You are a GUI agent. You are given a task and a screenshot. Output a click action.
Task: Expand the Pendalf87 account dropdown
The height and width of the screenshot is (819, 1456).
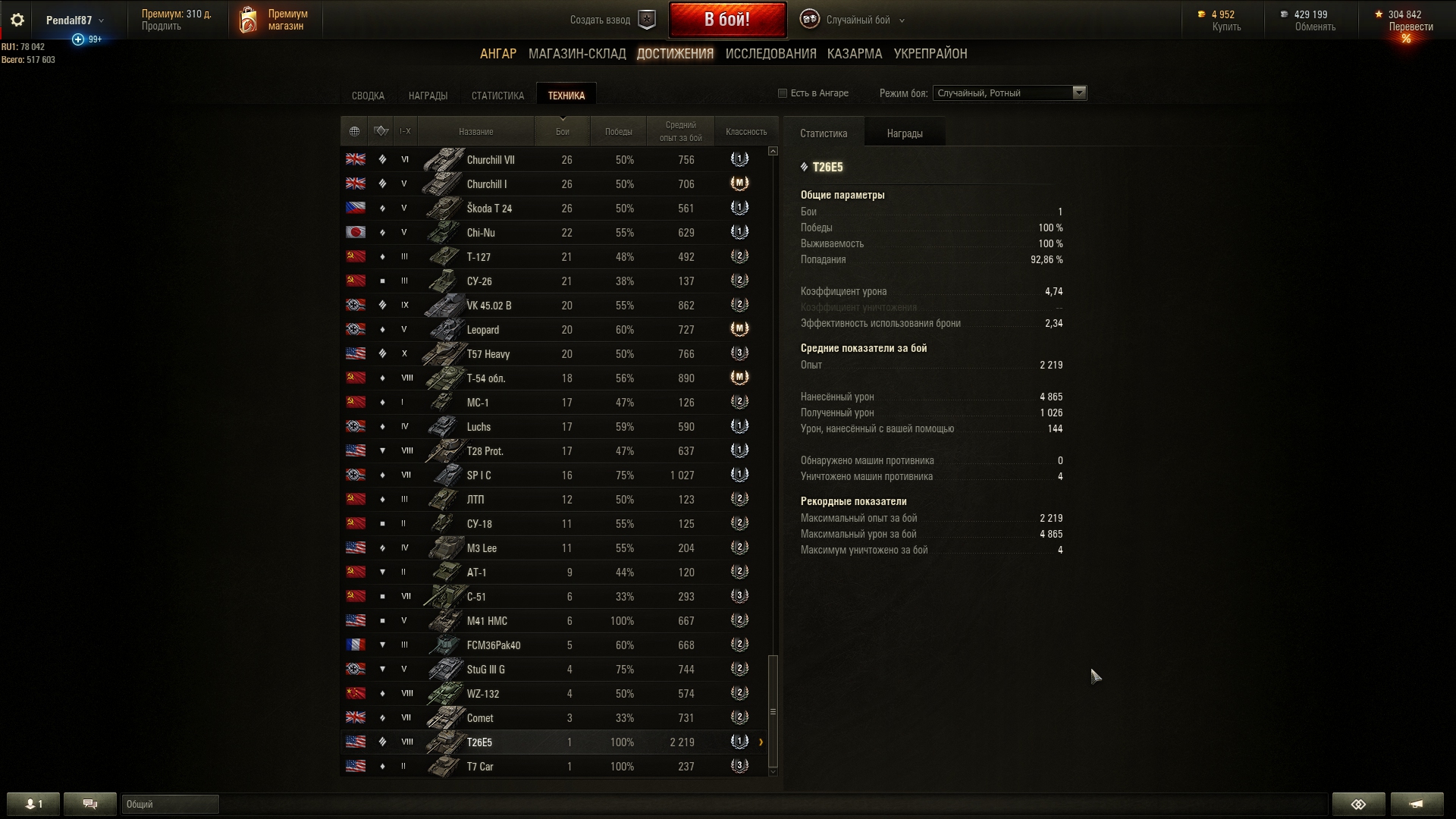tap(75, 20)
